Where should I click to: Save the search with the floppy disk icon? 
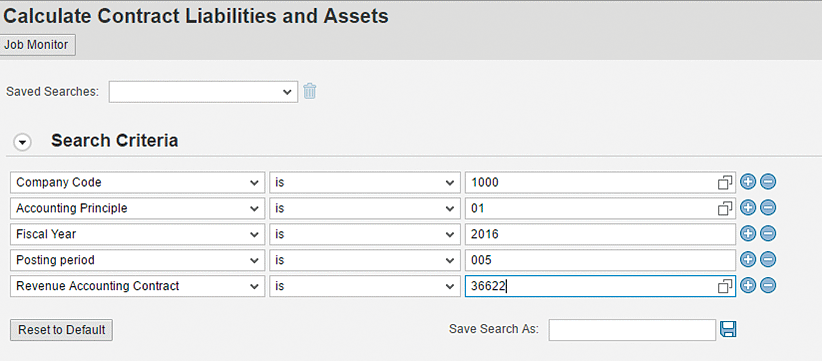(x=729, y=330)
